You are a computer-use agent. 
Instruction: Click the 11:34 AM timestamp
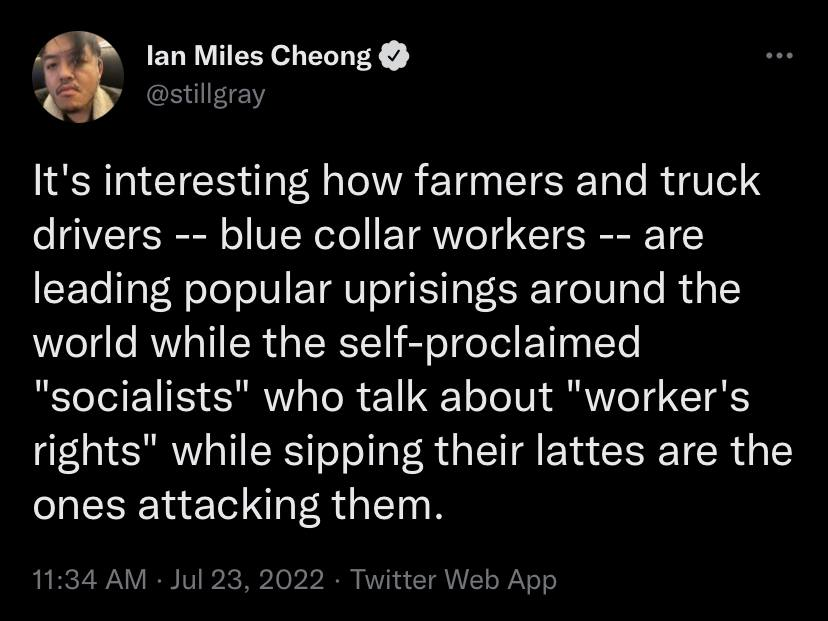click(88, 579)
